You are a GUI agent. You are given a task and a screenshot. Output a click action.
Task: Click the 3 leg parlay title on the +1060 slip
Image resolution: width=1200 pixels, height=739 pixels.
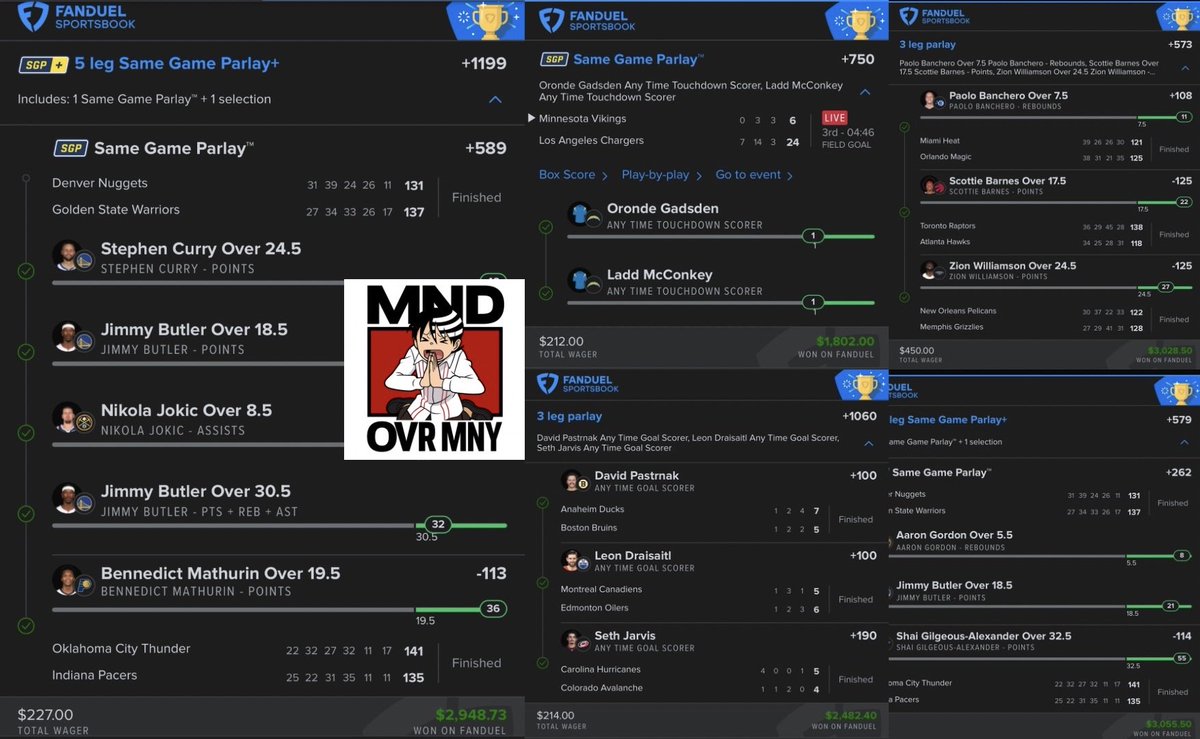[x=570, y=416]
